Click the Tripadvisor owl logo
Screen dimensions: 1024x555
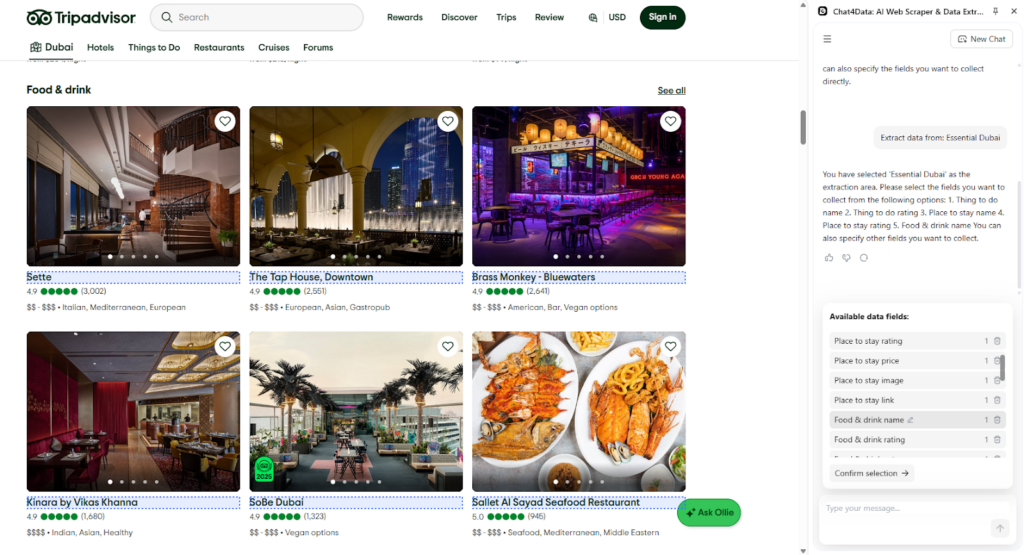click(39, 18)
